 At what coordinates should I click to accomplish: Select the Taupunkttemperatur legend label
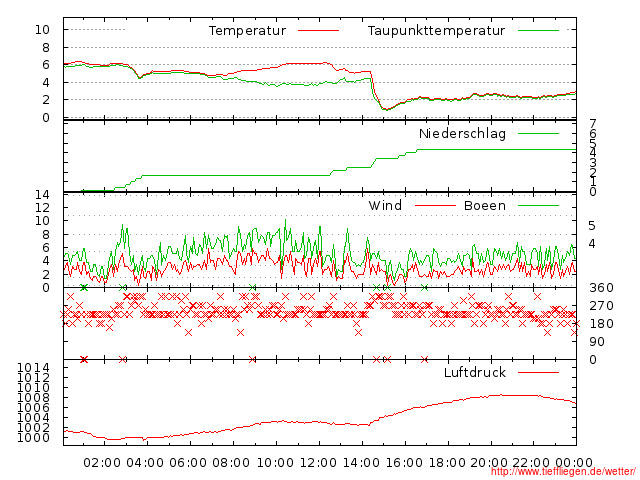point(436,31)
